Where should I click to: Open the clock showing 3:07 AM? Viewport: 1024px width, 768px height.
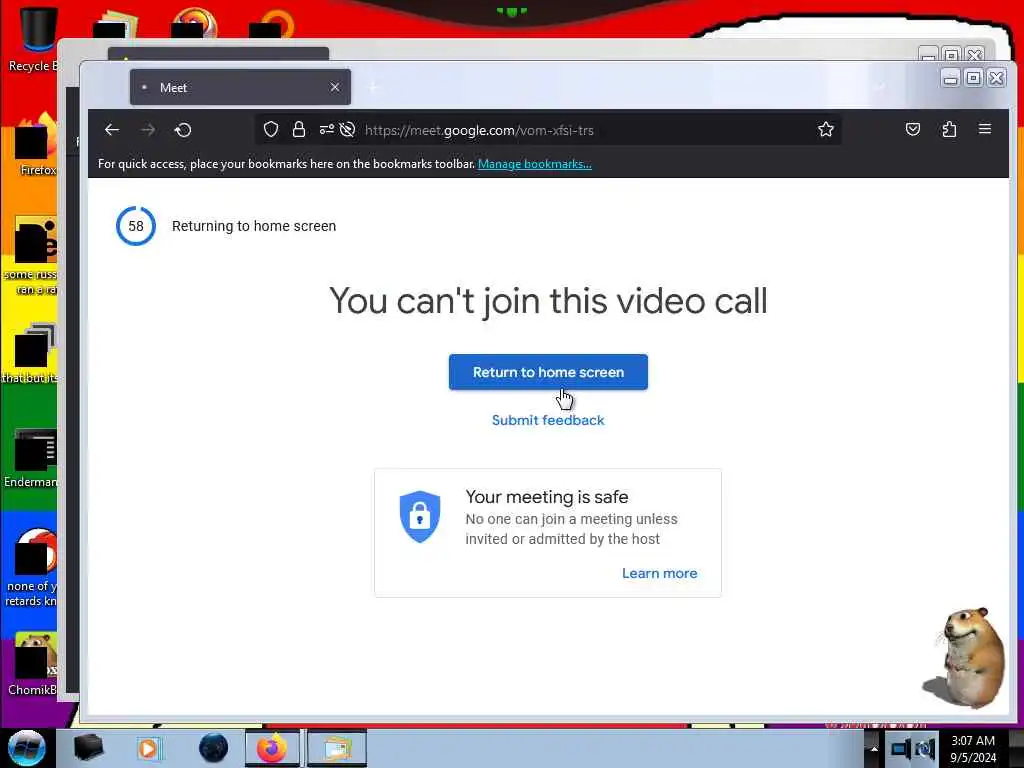(x=973, y=748)
